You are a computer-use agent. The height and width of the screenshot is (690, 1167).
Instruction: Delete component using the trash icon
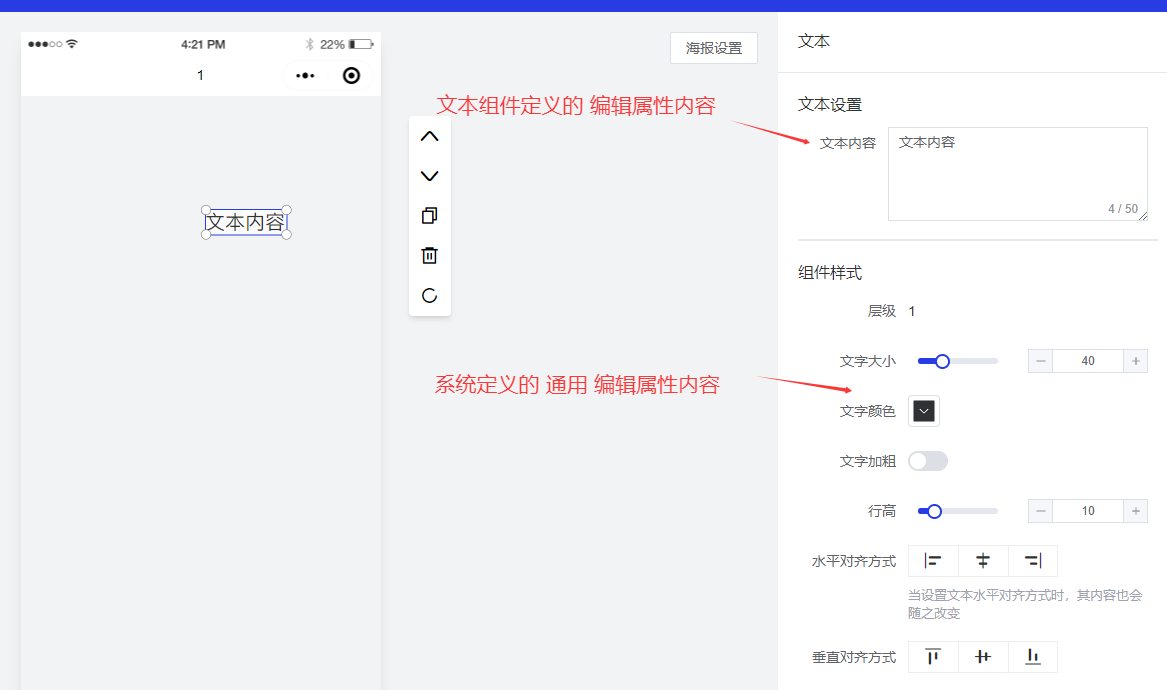(430, 256)
